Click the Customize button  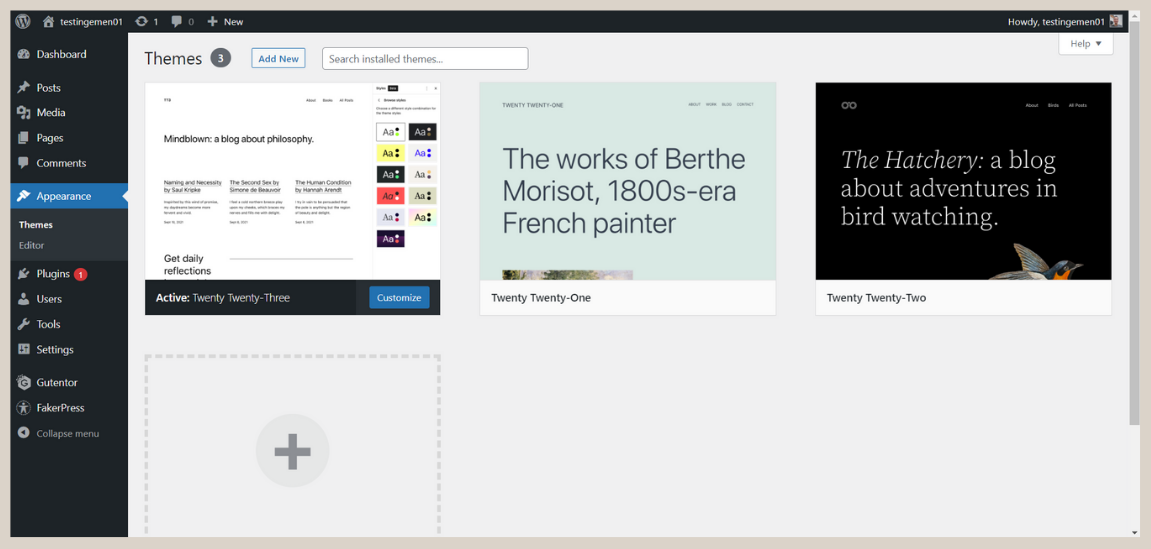399,297
